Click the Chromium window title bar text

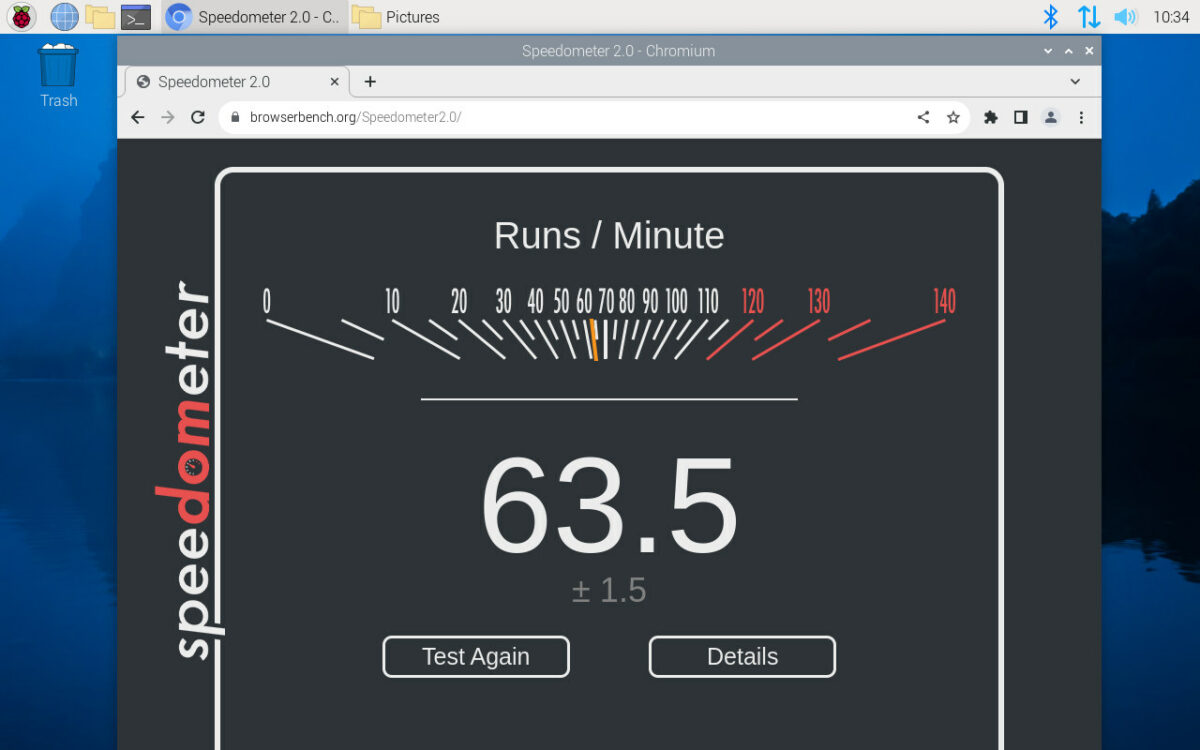(x=618, y=51)
